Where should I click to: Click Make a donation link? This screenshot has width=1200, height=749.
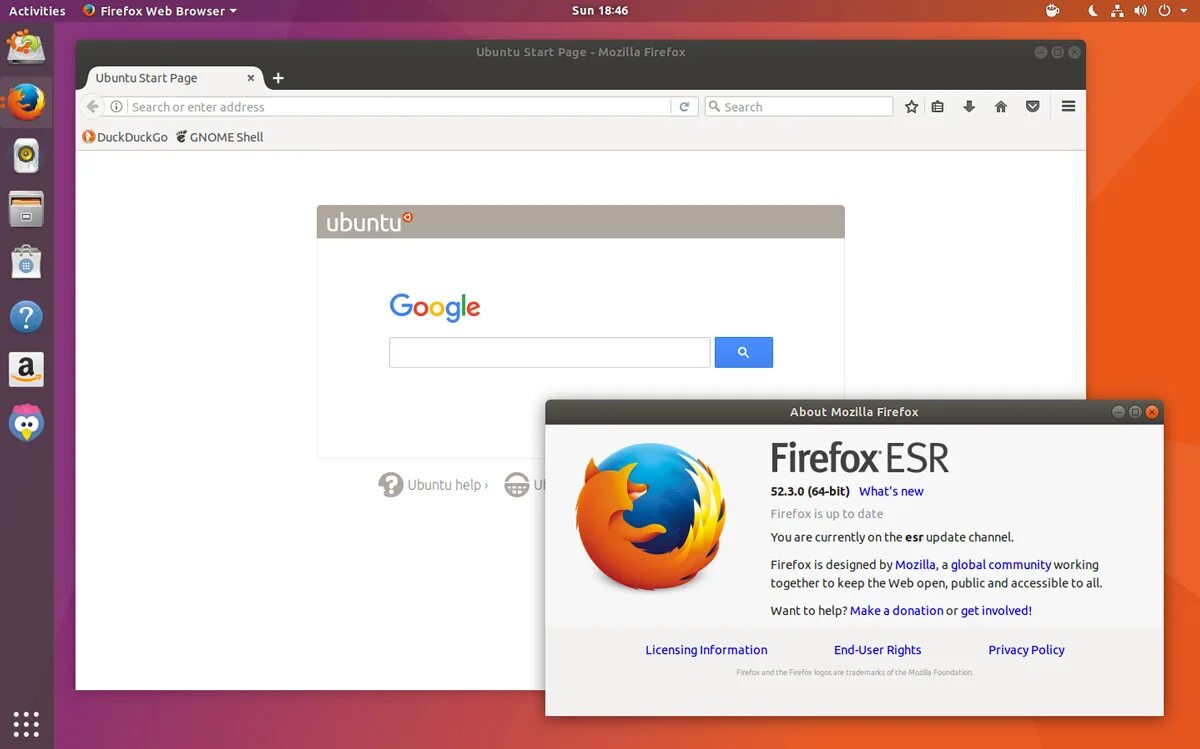[896, 611]
